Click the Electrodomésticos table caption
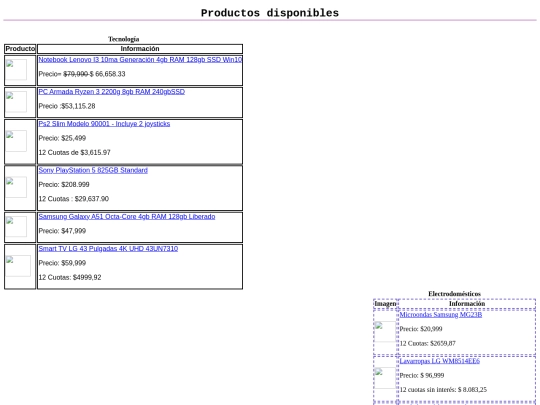 coord(455,294)
